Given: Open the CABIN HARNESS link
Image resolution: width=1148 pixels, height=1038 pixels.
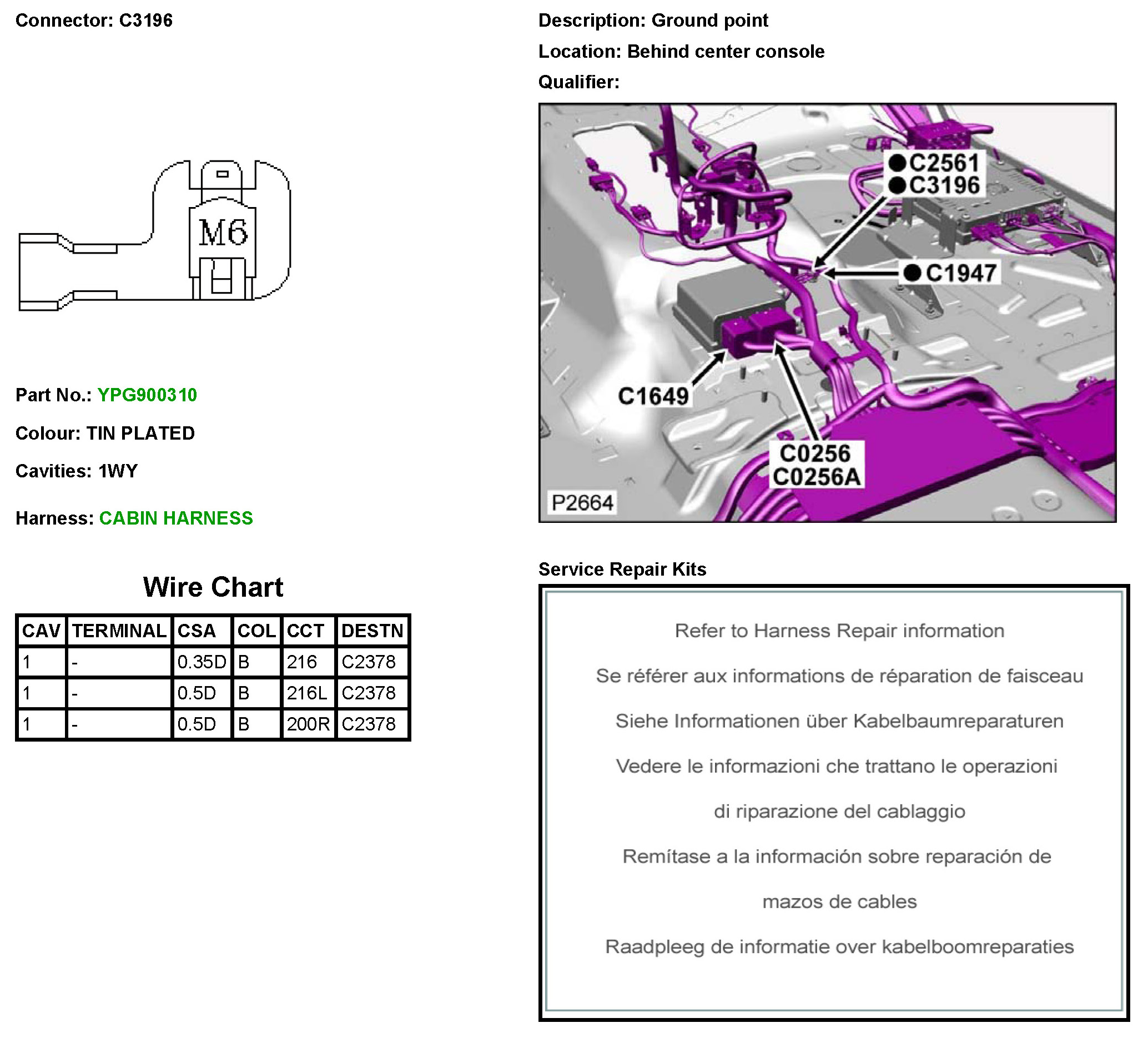Looking at the screenshot, I should [x=175, y=517].
